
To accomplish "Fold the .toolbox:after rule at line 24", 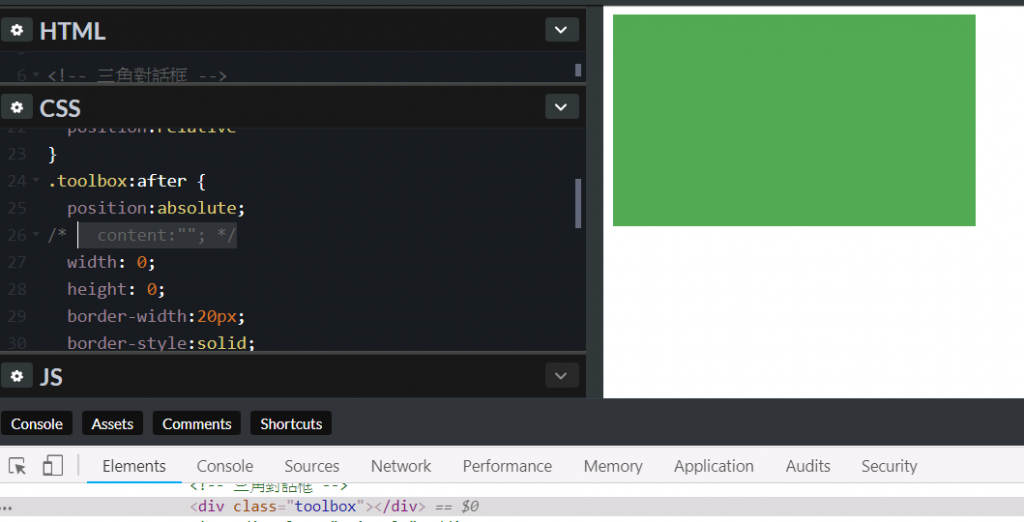I will point(36,181).
